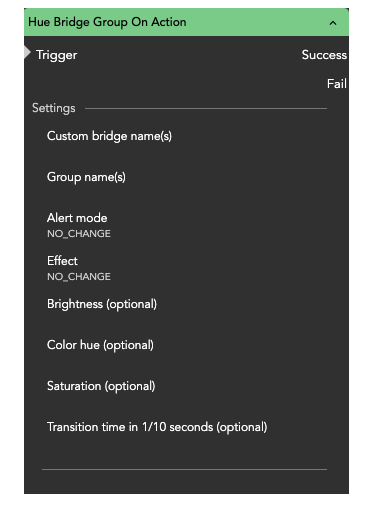Click the Fail output port

coord(337,84)
